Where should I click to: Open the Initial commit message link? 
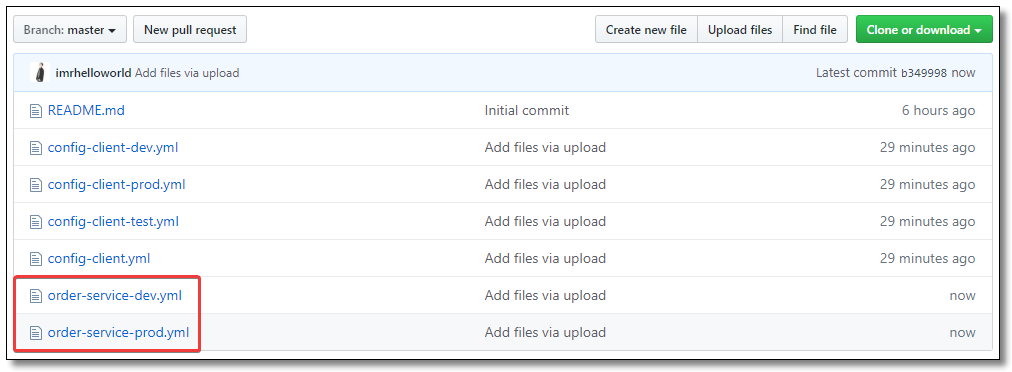tap(527, 111)
